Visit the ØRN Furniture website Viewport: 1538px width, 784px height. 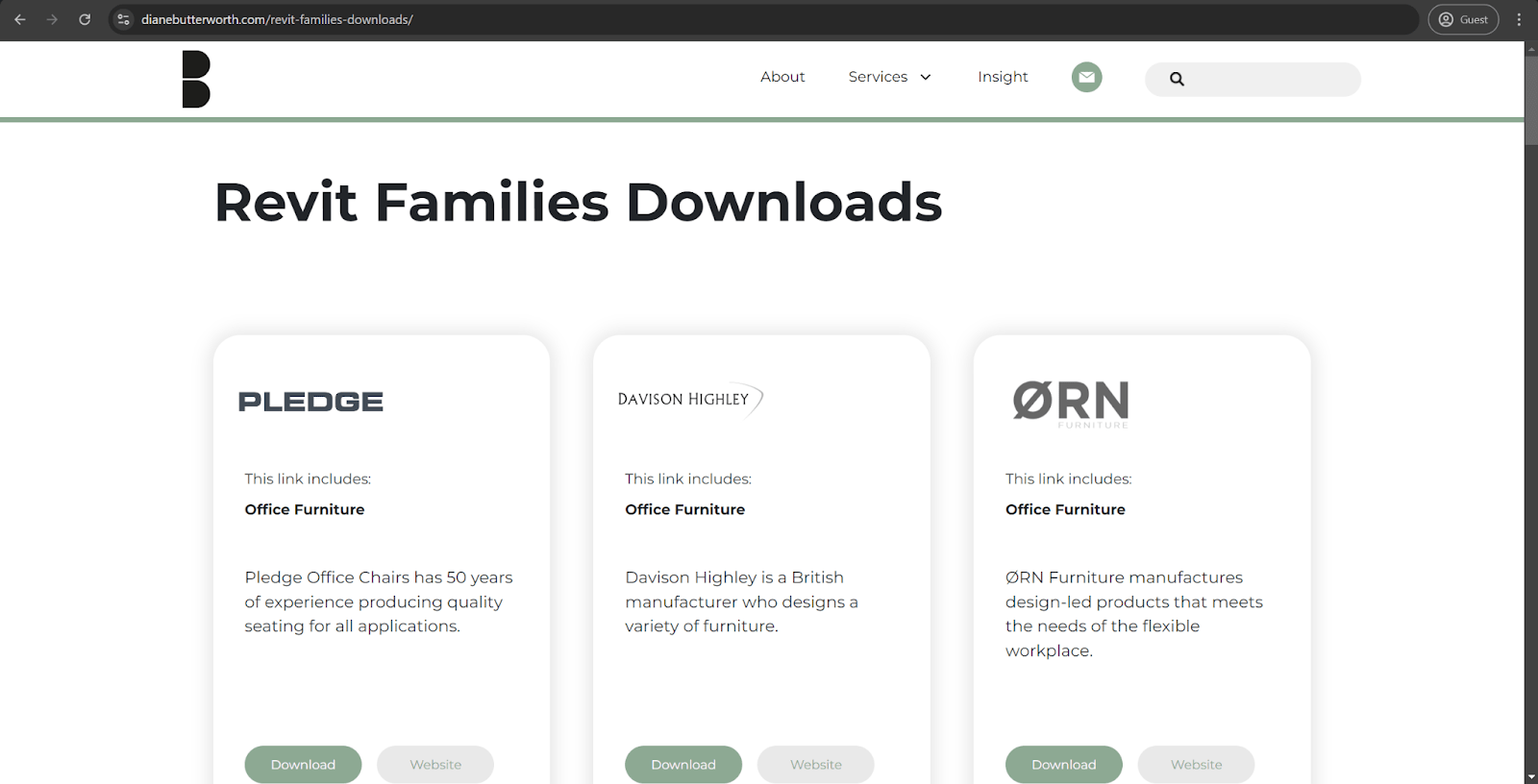[x=1197, y=765]
